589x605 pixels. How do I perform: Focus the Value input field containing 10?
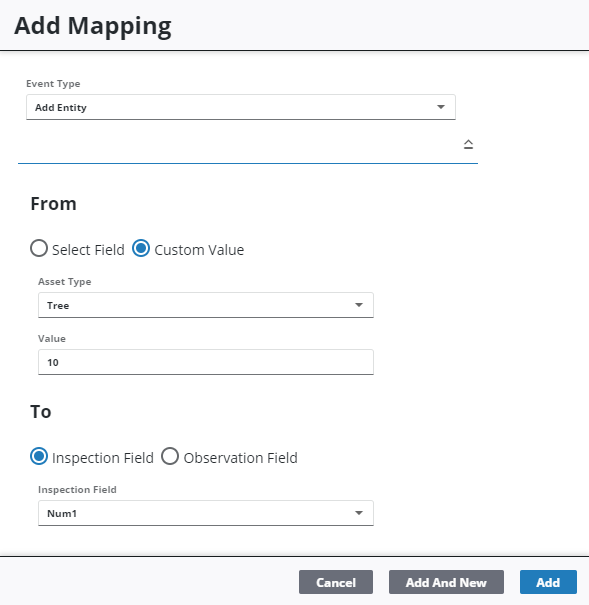[206, 362]
